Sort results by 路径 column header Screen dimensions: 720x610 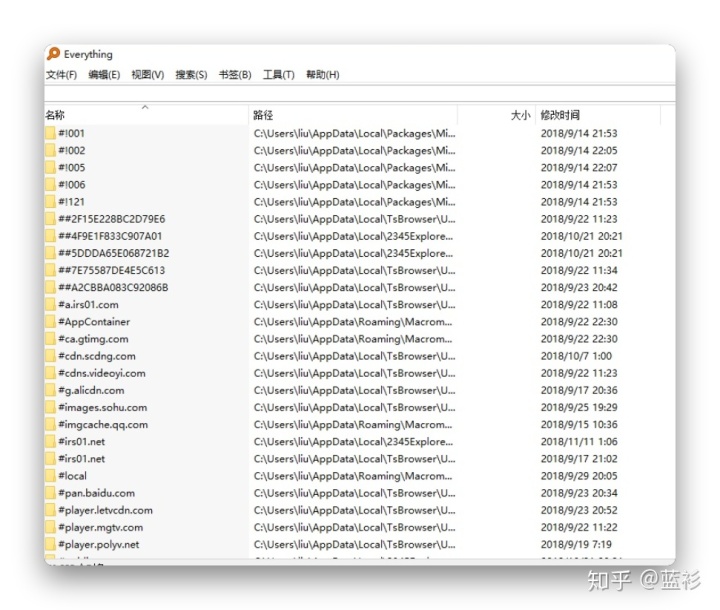tap(353, 115)
